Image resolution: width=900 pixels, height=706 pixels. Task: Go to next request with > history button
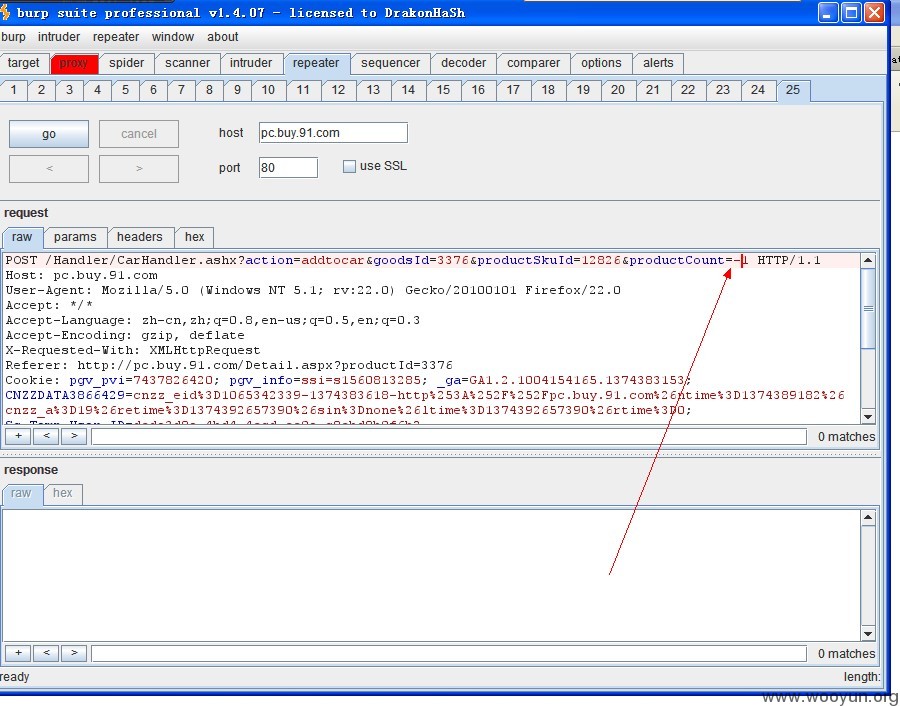coord(139,169)
